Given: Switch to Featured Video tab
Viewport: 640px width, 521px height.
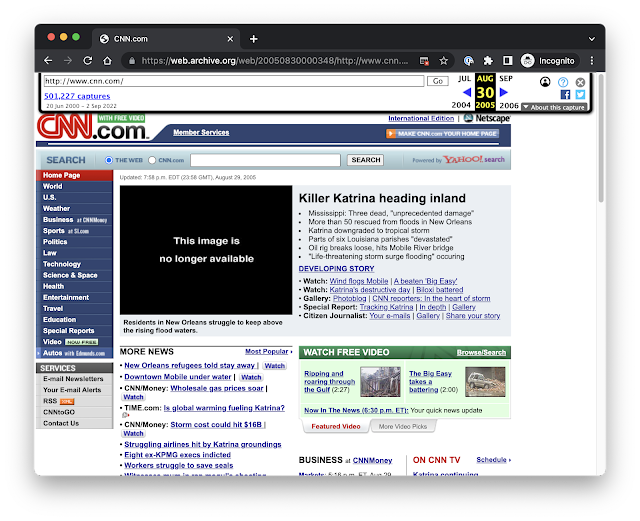Looking at the screenshot, I should (336, 426).
